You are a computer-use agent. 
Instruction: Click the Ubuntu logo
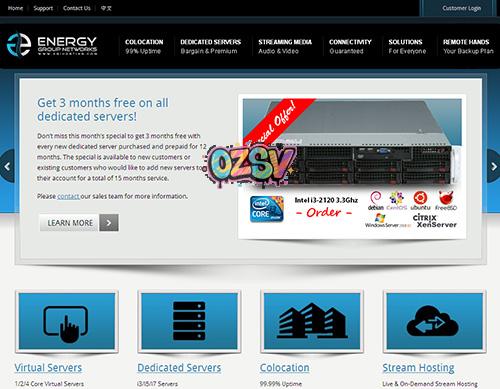pyautogui.click(x=420, y=201)
